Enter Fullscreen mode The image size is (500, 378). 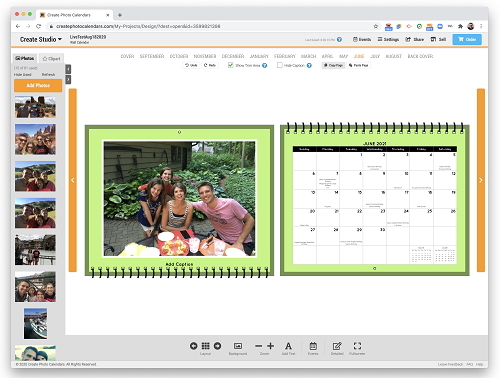[x=357, y=346]
